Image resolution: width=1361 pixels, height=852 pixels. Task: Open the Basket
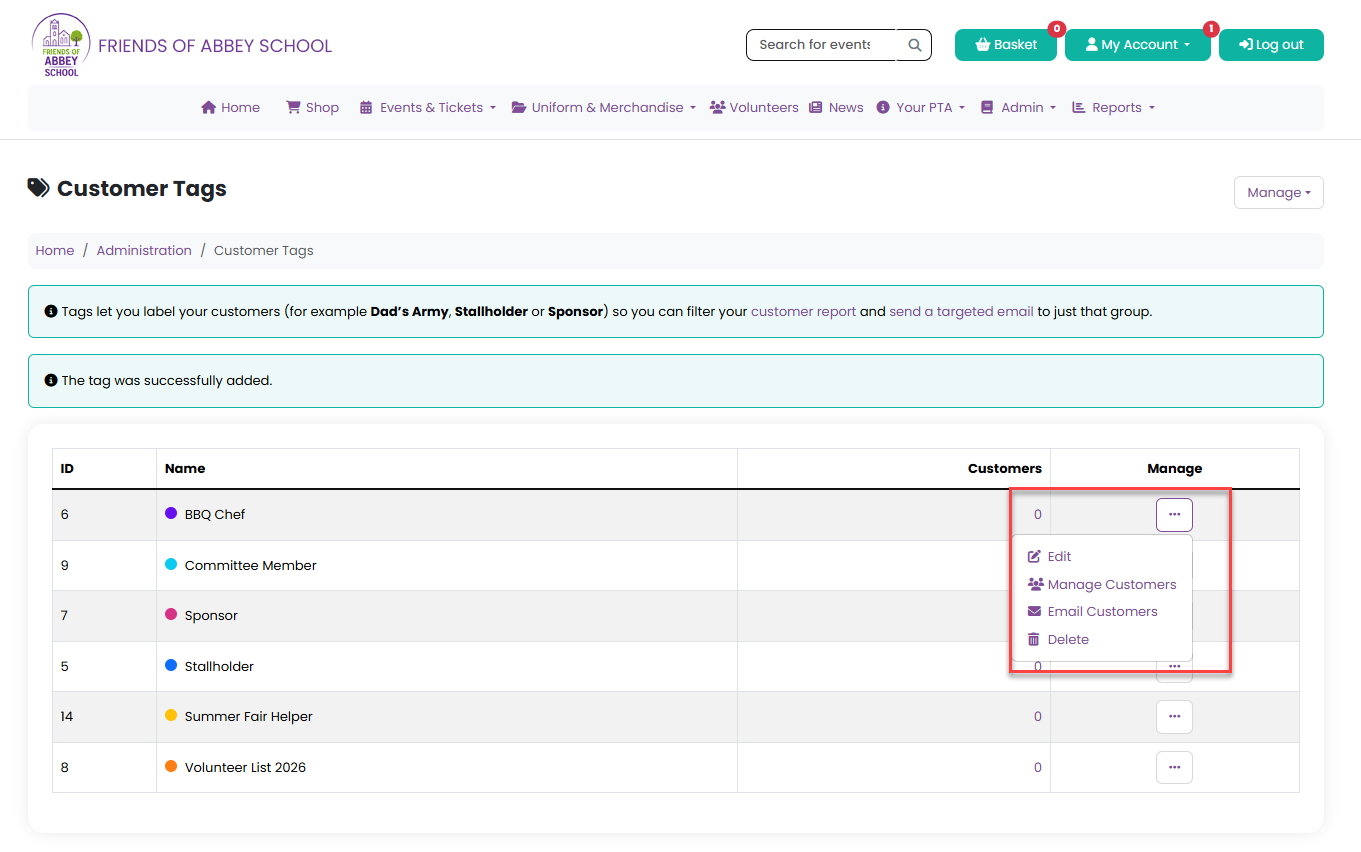point(1006,45)
